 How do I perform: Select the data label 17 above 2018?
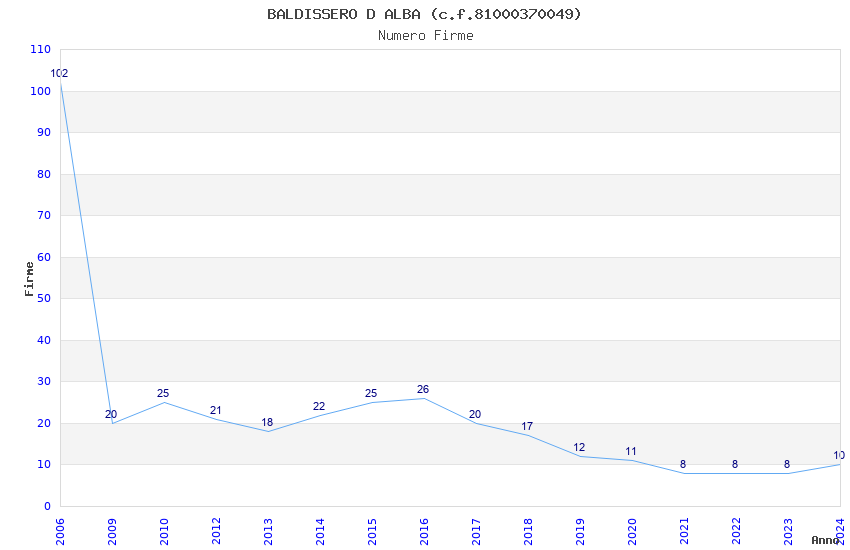(x=527, y=426)
